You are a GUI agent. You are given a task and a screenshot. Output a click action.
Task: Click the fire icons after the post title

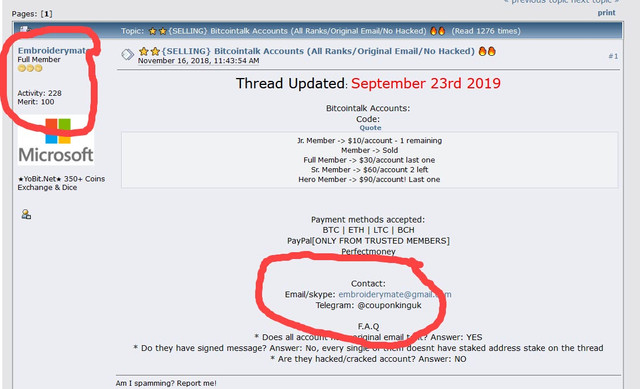click(487, 51)
